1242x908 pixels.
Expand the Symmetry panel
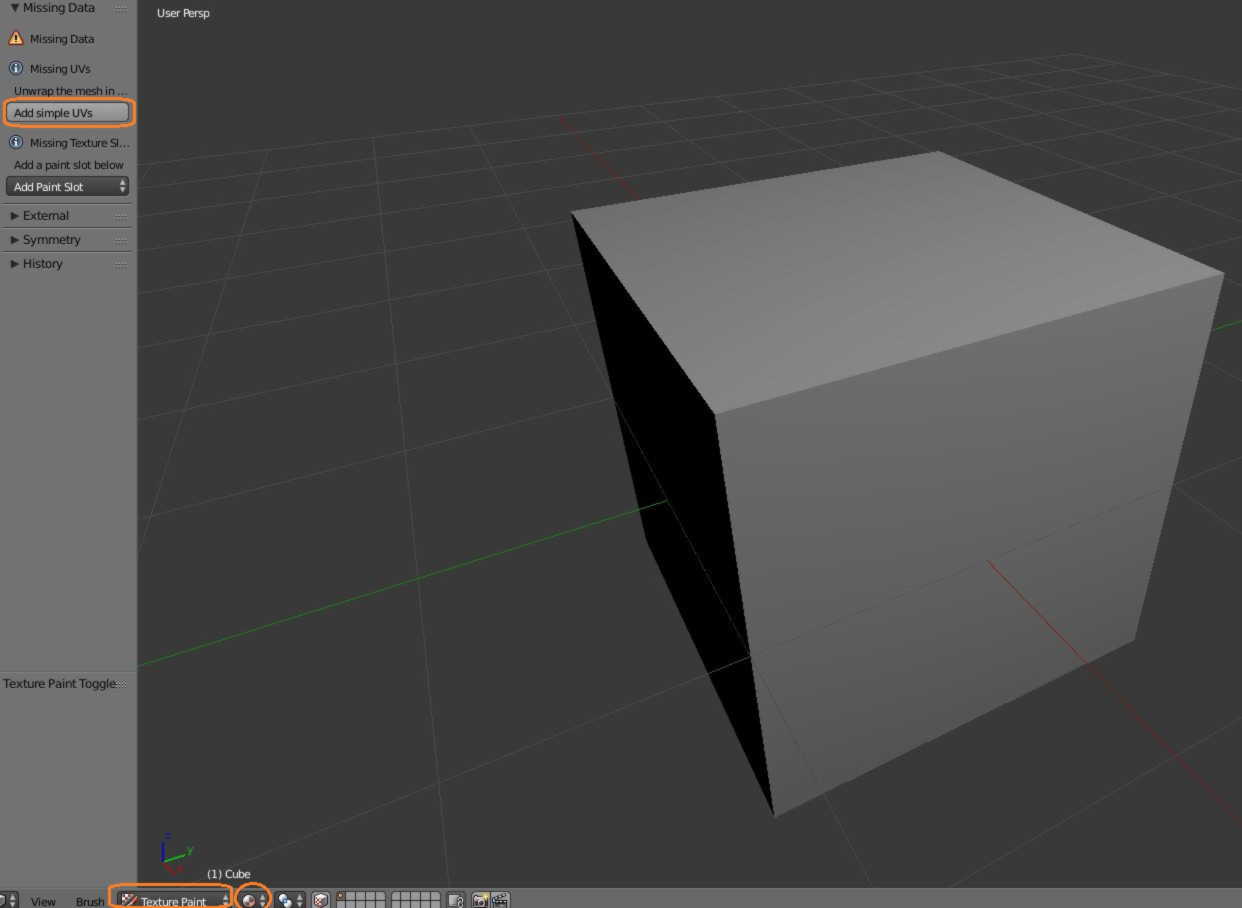(50, 240)
